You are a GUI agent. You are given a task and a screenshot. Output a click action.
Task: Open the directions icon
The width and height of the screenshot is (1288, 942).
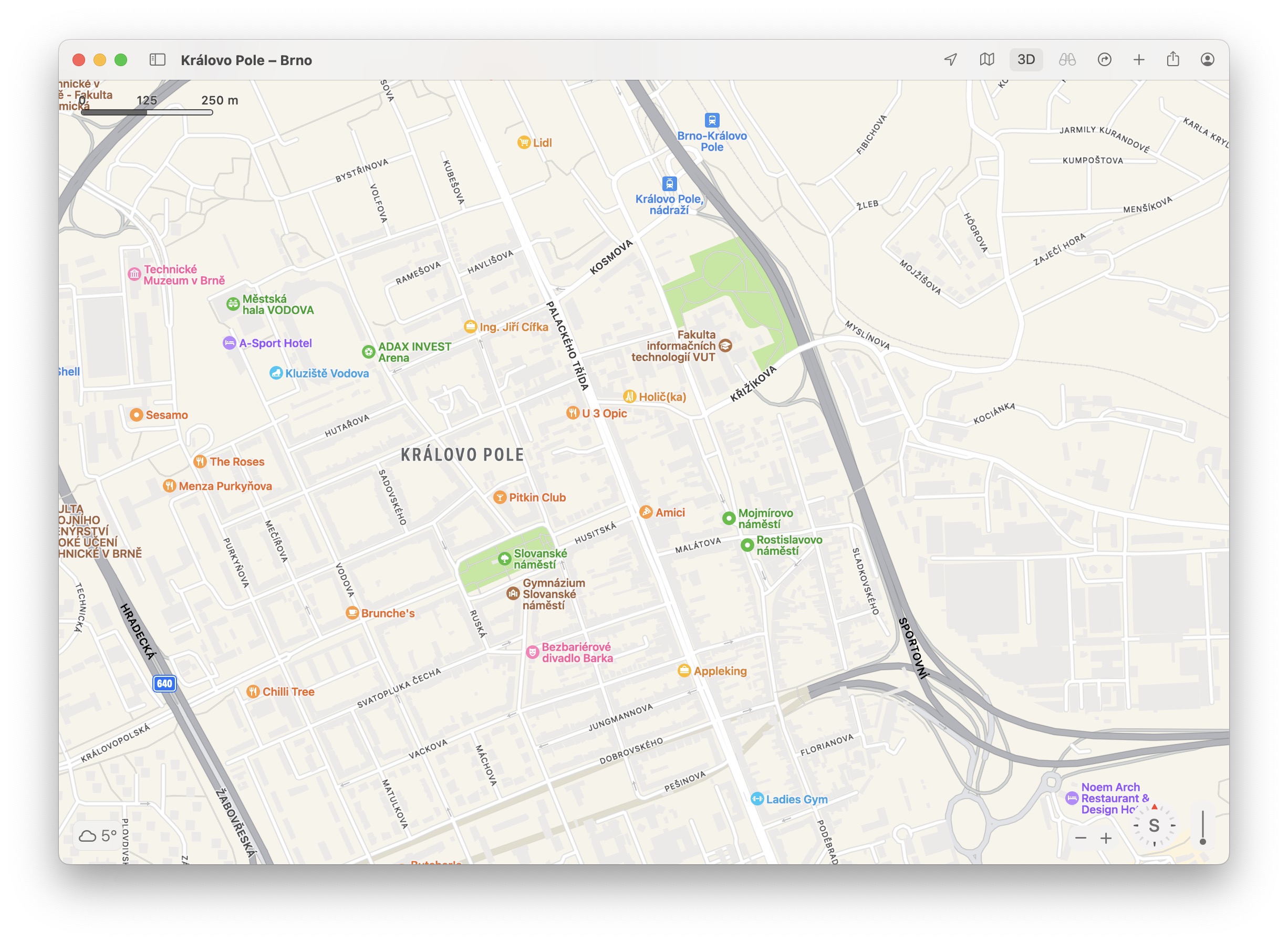pos(1104,60)
